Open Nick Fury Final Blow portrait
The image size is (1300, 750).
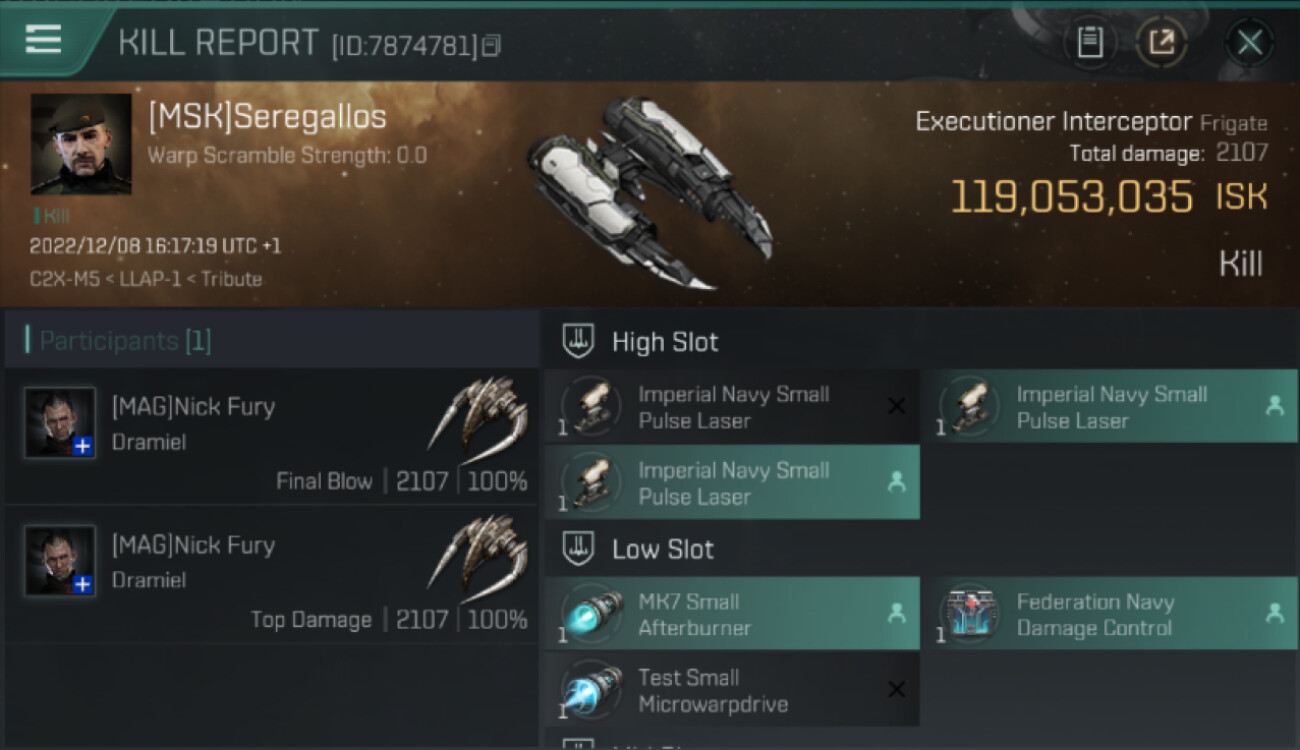coord(60,422)
